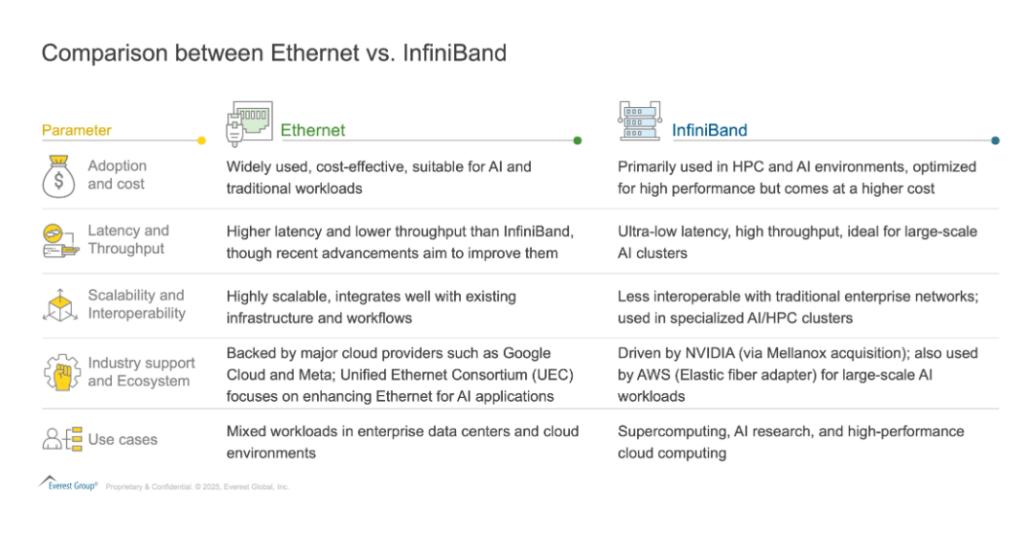Click the Industry support fist-gear icon
Viewport: 1024px width, 541px height.
click(x=61, y=371)
